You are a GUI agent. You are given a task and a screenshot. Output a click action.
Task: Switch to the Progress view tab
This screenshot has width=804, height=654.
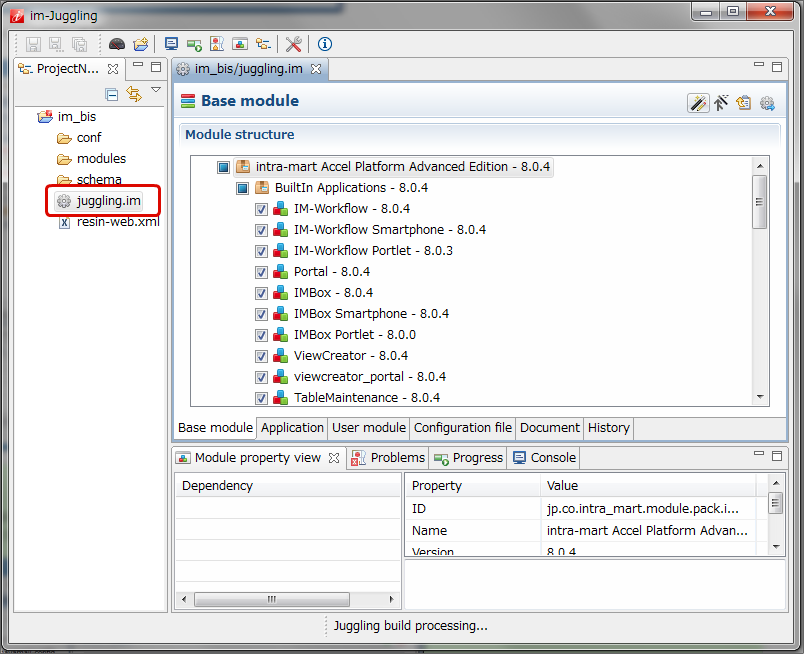click(469, 458)
